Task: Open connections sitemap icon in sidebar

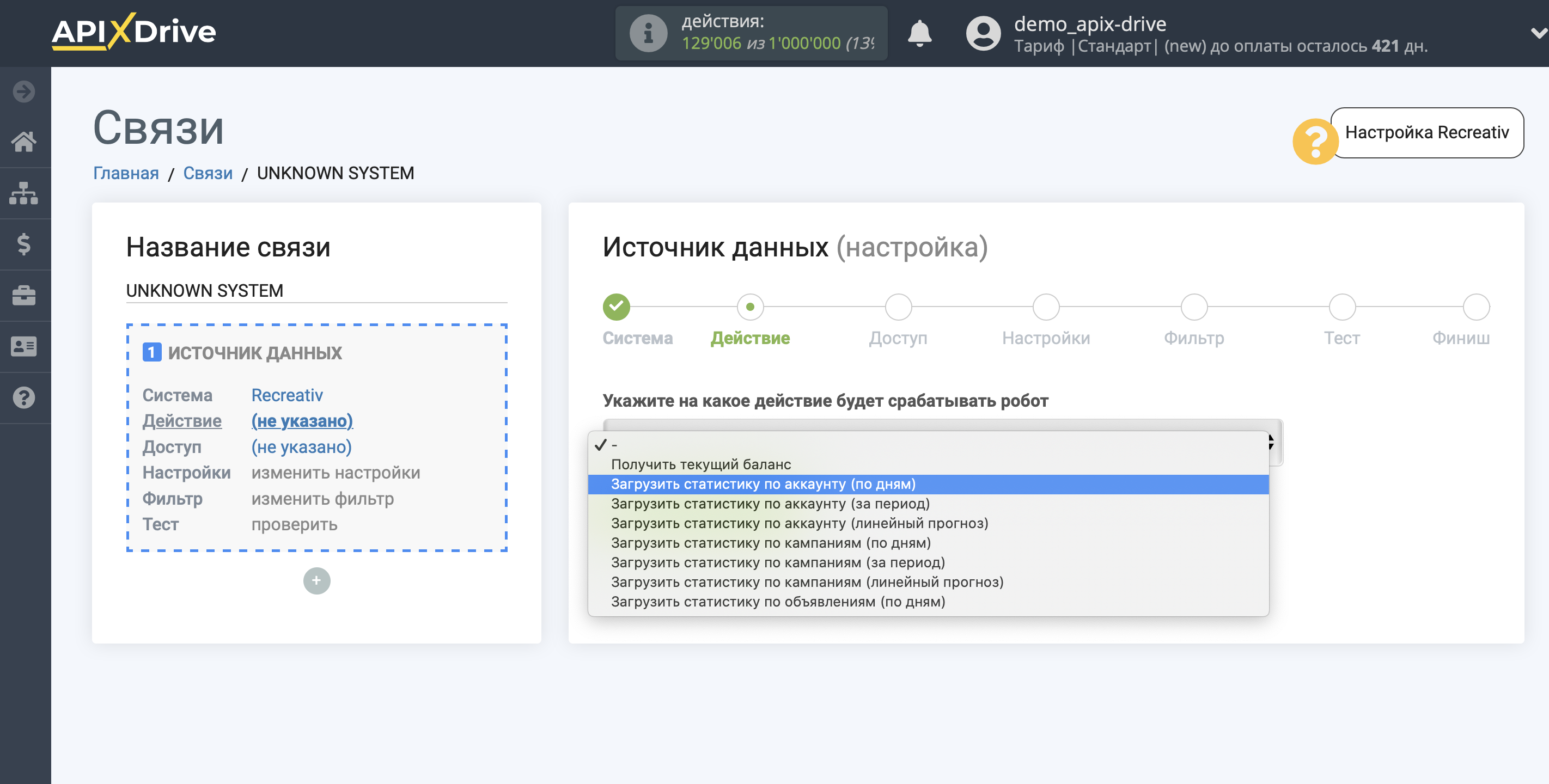Action: (x=24, y=193)
